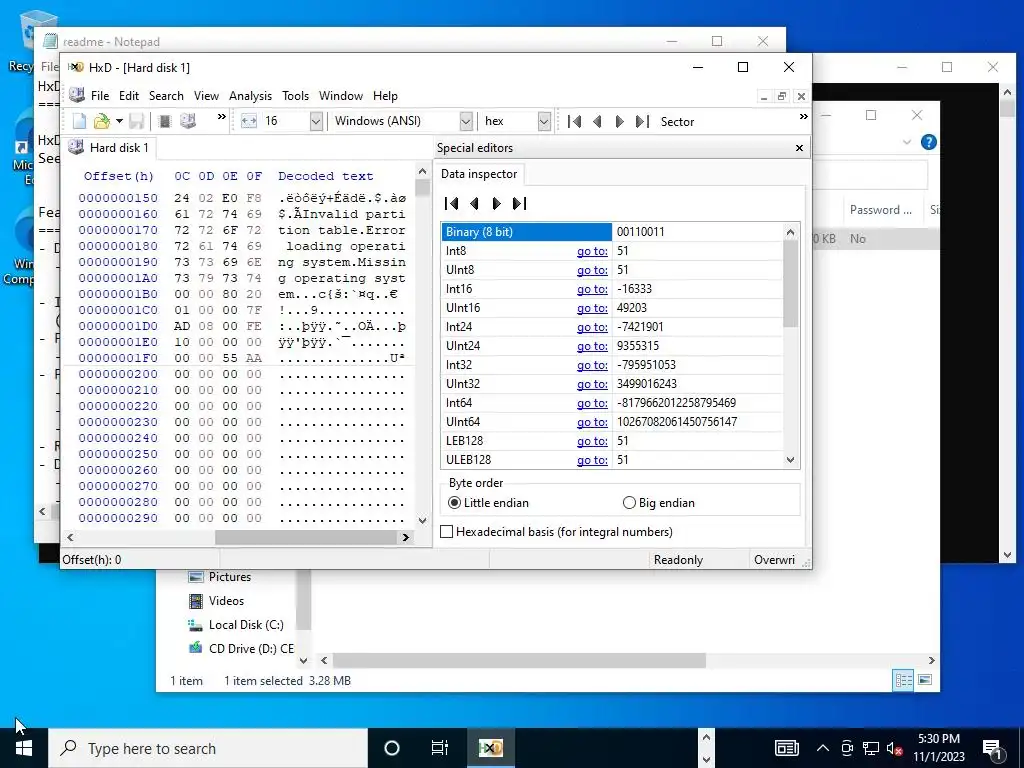Open the Window menu
This screenshot has height=768, width=1024.
tap(340, 96)
